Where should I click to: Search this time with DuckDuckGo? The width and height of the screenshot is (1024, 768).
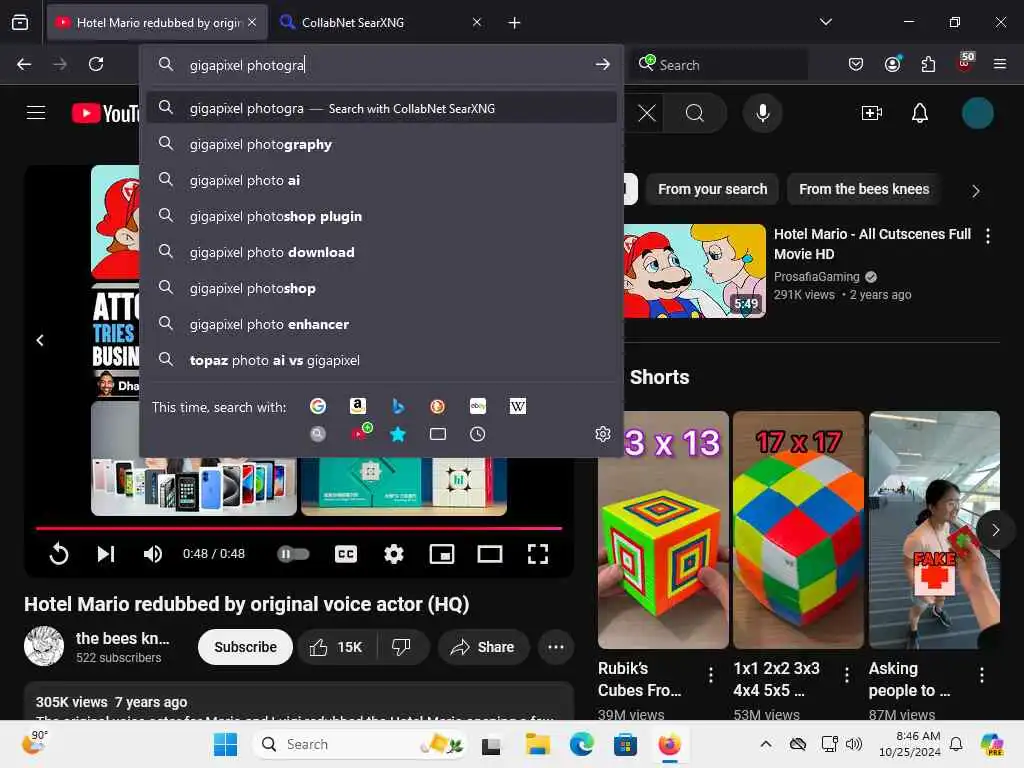[438, 406]
